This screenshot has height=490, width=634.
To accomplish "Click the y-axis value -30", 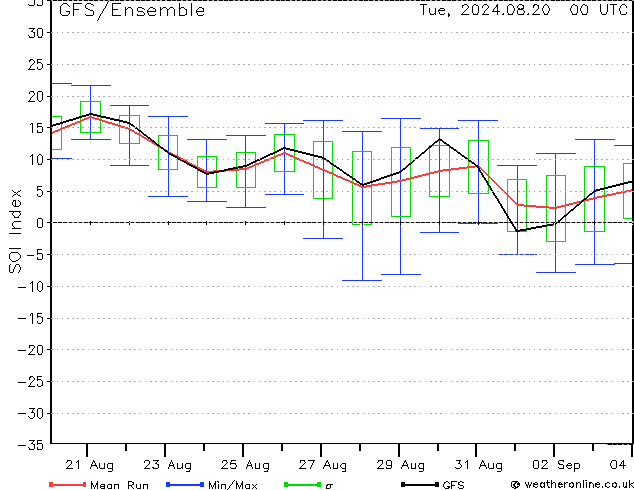I will pyautogui.click(x=32, y=413).
